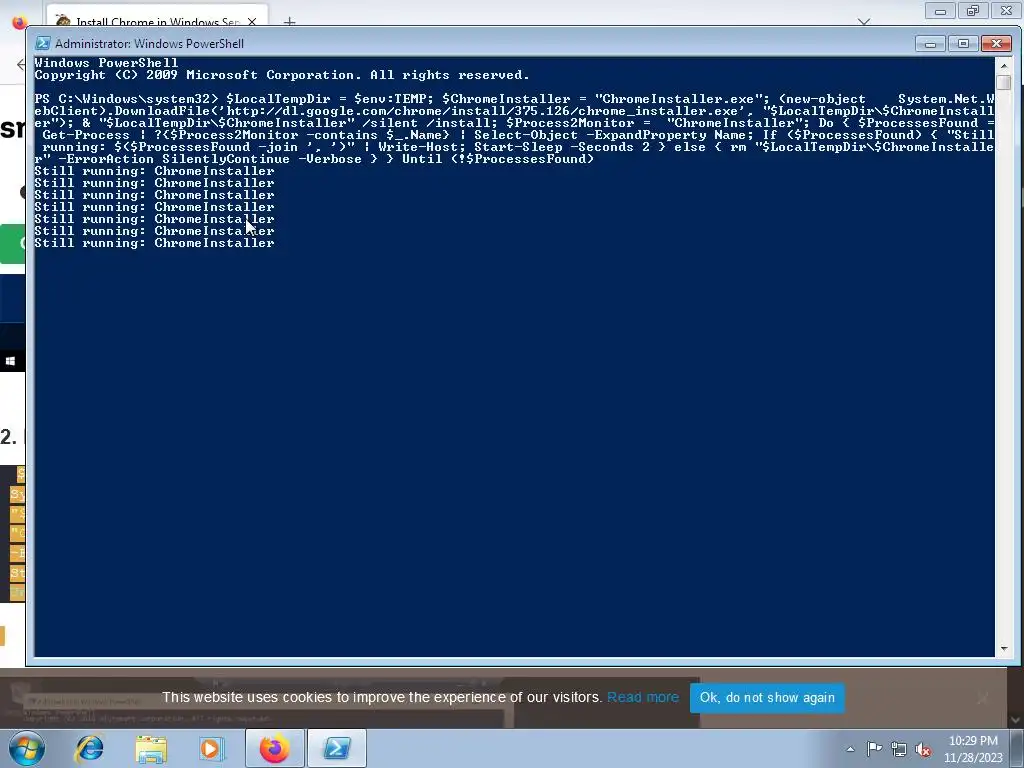Open the clock showing 10:29 PM

[973, 749]
